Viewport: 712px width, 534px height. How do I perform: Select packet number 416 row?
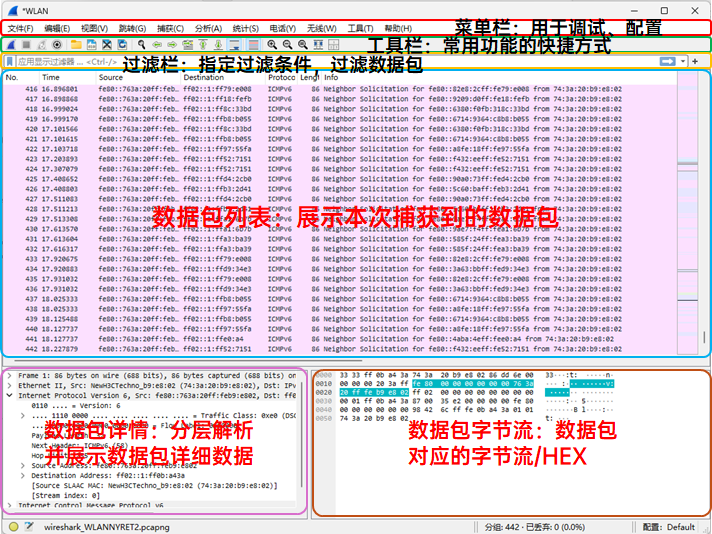[340, 89]
